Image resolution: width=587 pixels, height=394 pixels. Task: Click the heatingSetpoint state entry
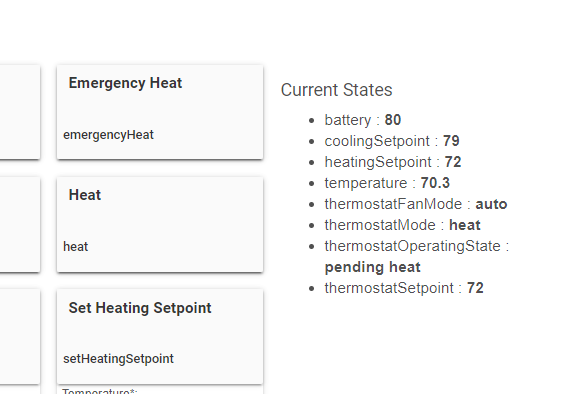(x=393, y=162)
